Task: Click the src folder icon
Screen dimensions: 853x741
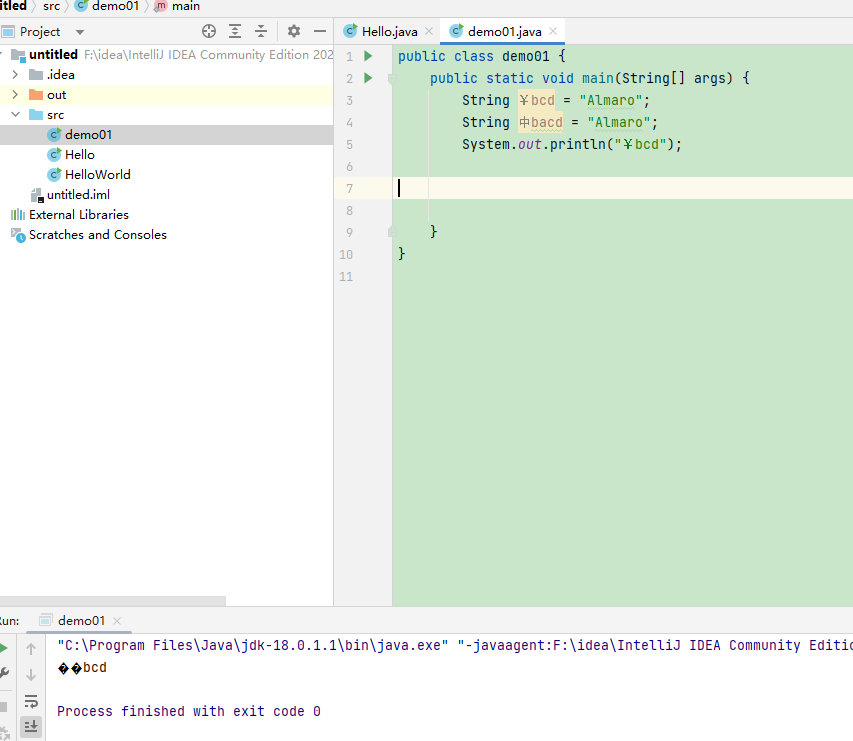Action: coord(36,115)
